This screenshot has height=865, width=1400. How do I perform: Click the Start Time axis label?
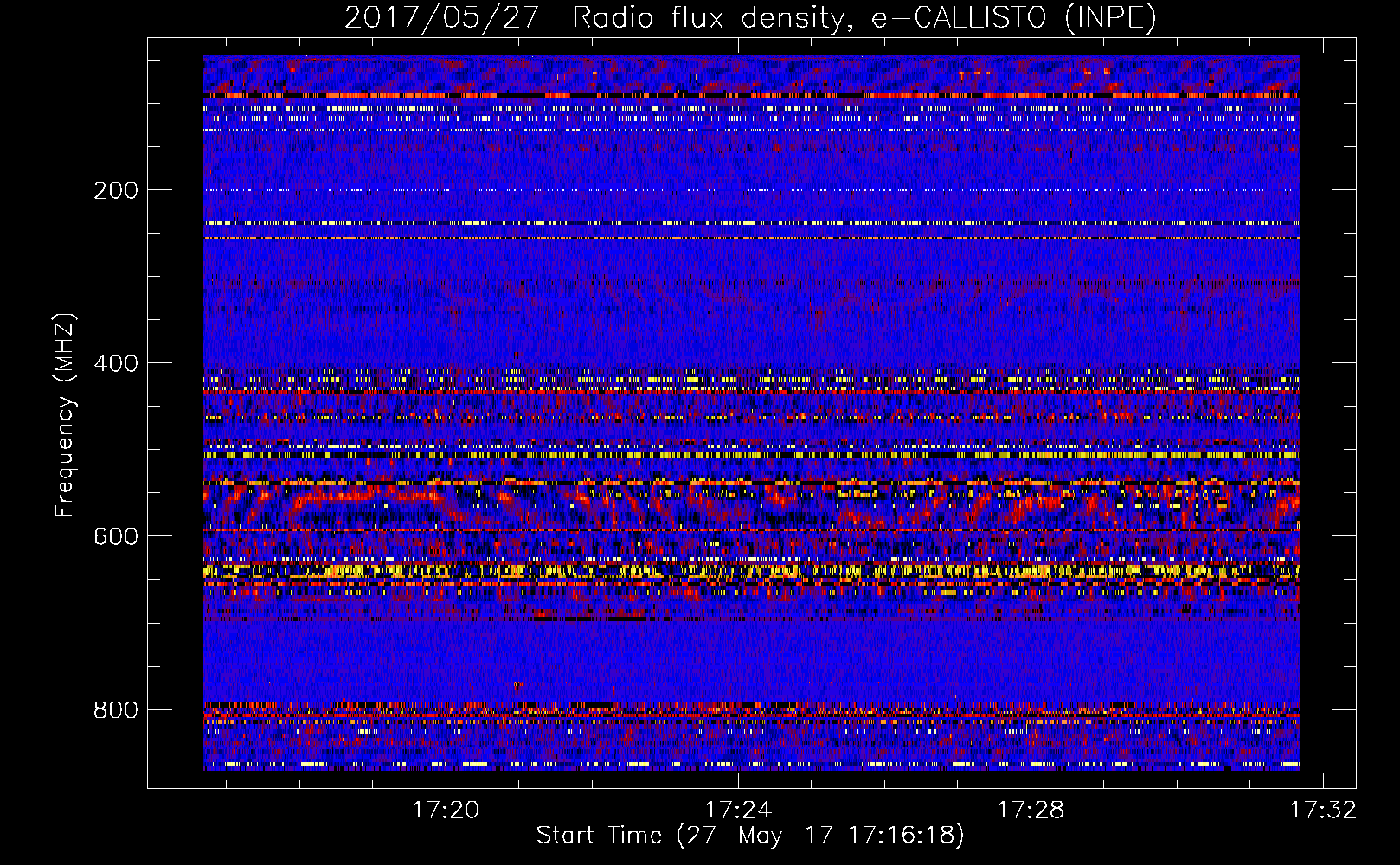pyautogui.click(x=750, y=836)
